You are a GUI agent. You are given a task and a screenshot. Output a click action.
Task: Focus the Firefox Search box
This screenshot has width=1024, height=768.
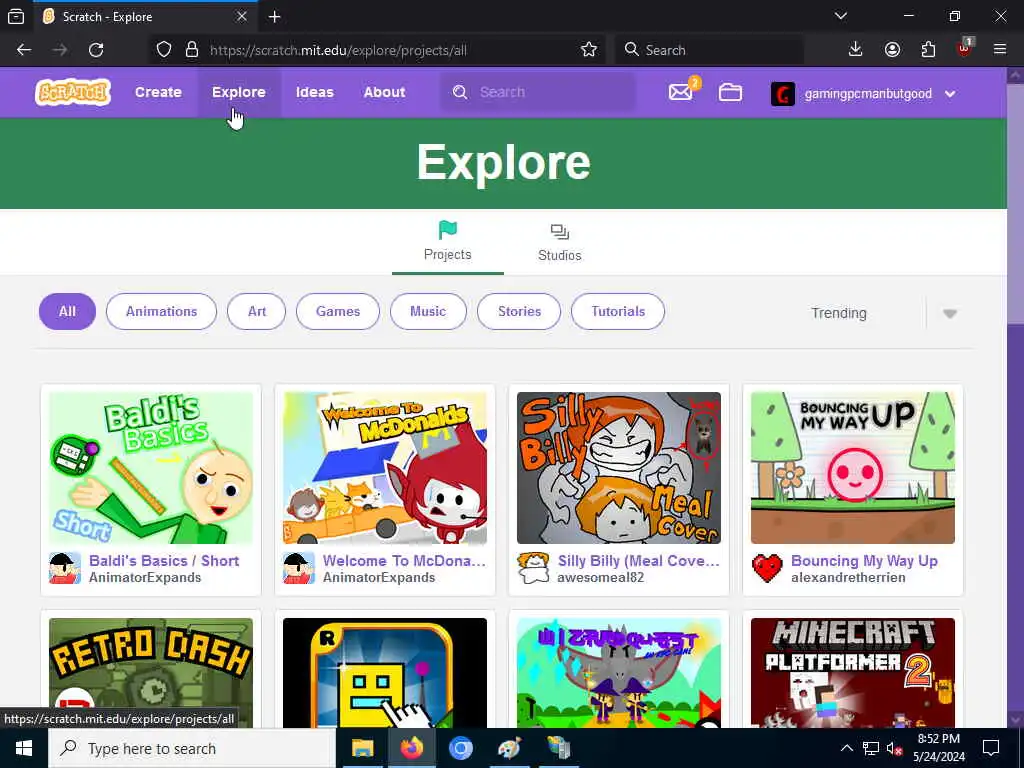[x=709, y=50]
